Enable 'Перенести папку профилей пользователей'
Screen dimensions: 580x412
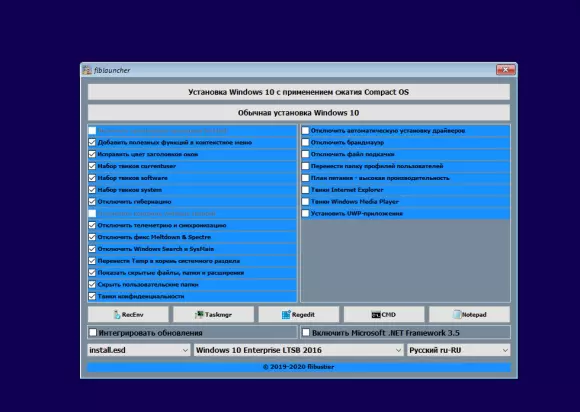[305, 166]
